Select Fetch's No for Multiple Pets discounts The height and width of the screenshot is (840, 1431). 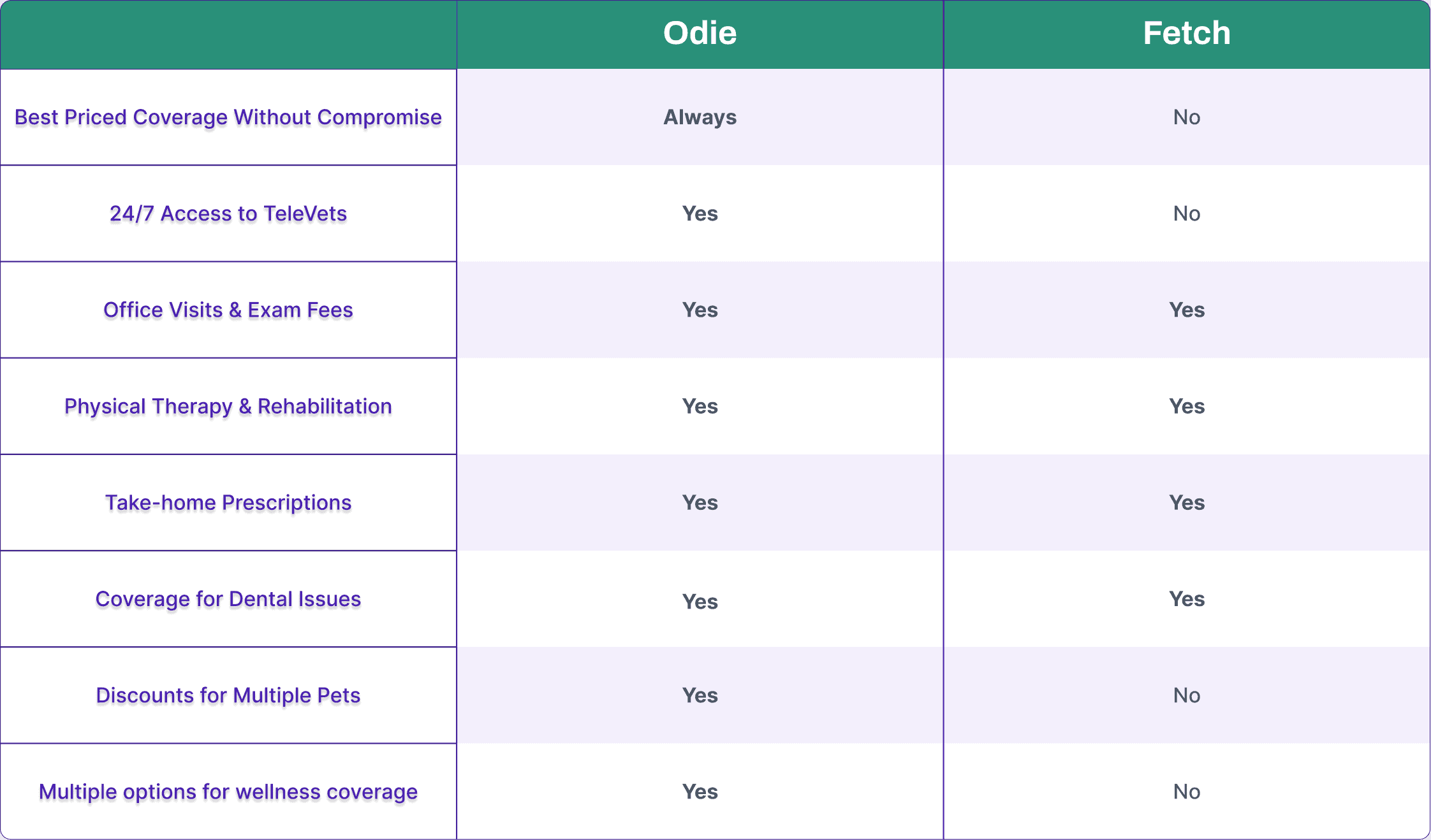pyautogui.click(x=1186, y=695)
